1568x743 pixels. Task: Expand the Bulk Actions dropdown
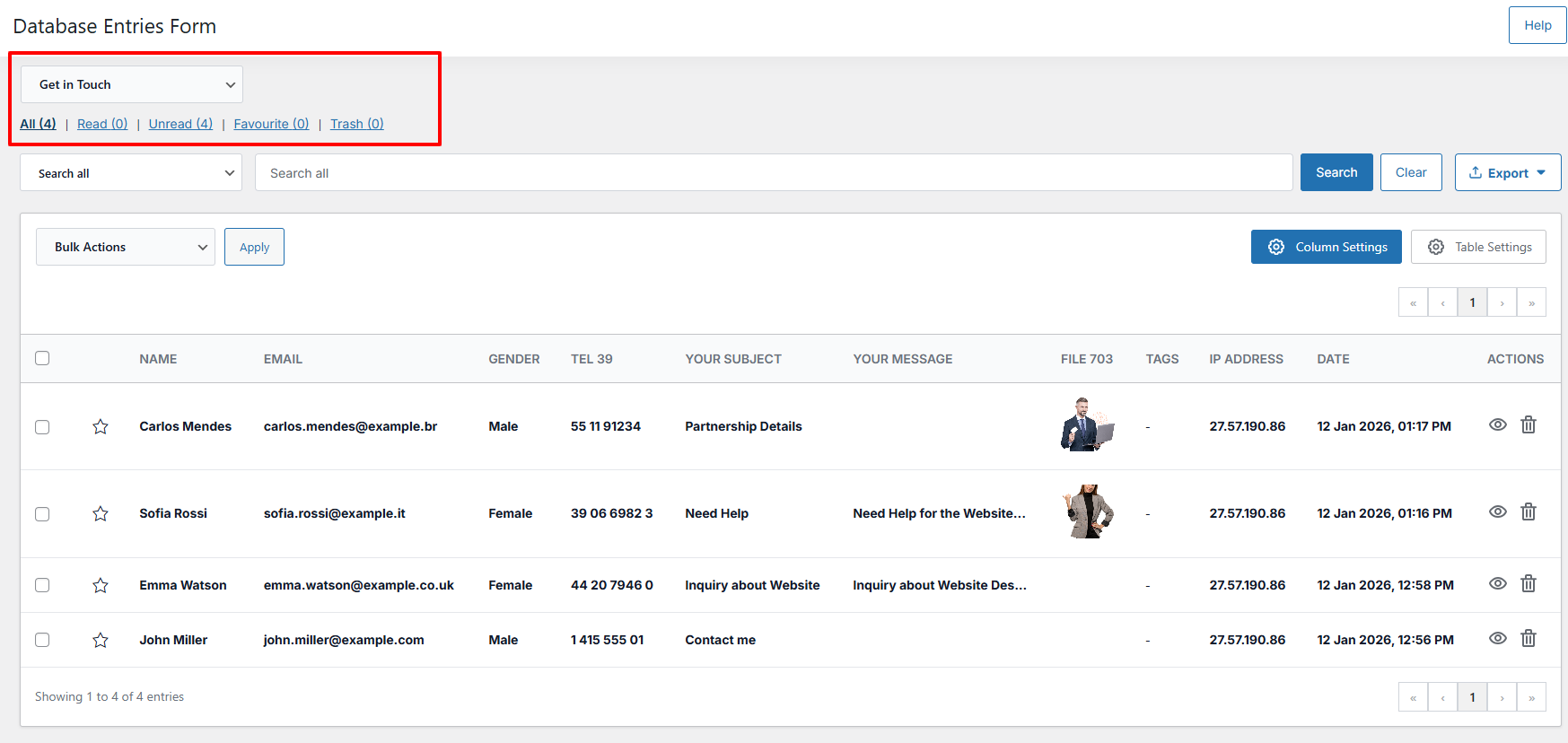pos(126,247)
